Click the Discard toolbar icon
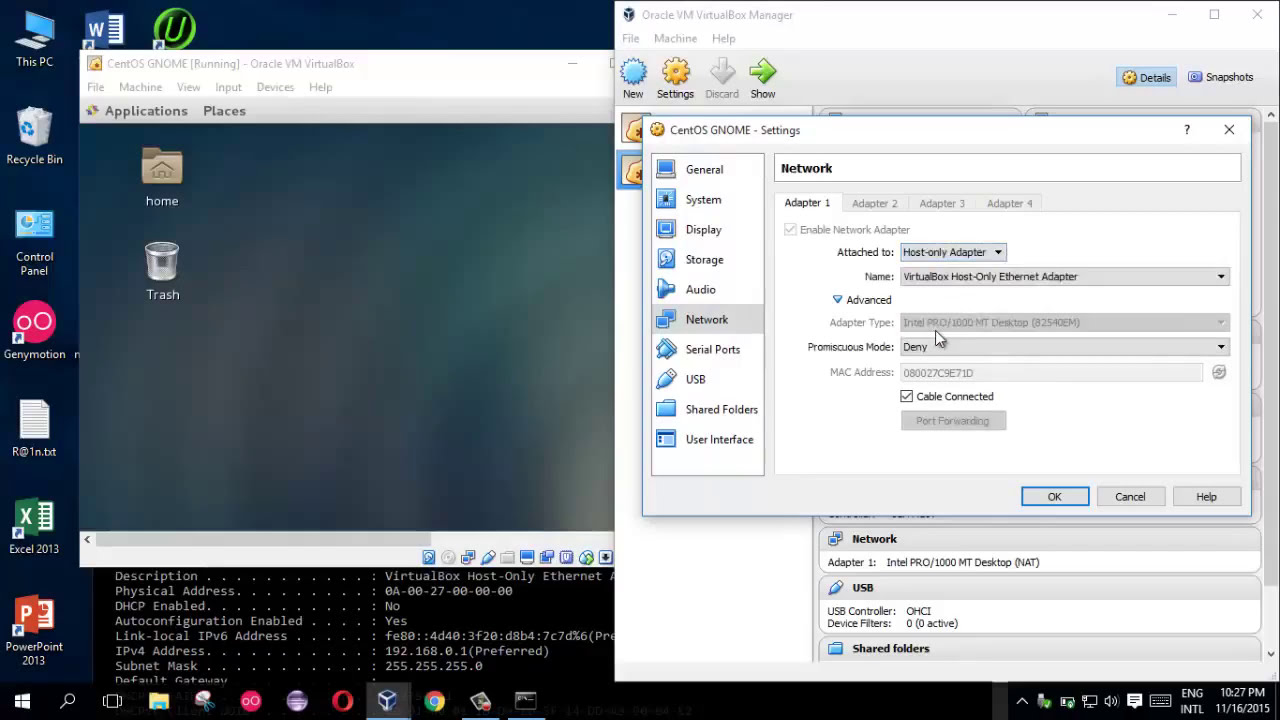1280x720 pixels. 721,79
